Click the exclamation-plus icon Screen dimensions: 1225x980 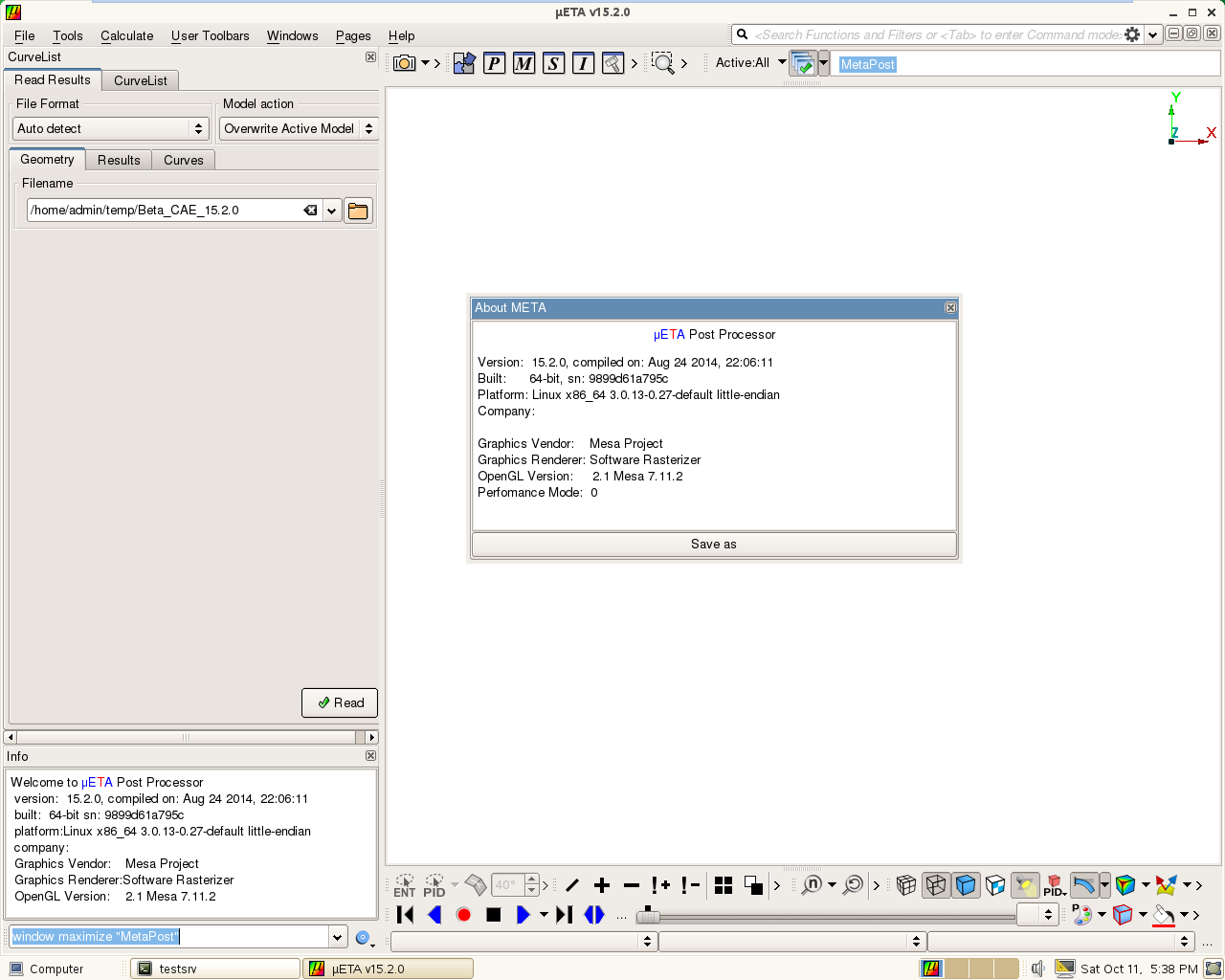tap(660, 885)
